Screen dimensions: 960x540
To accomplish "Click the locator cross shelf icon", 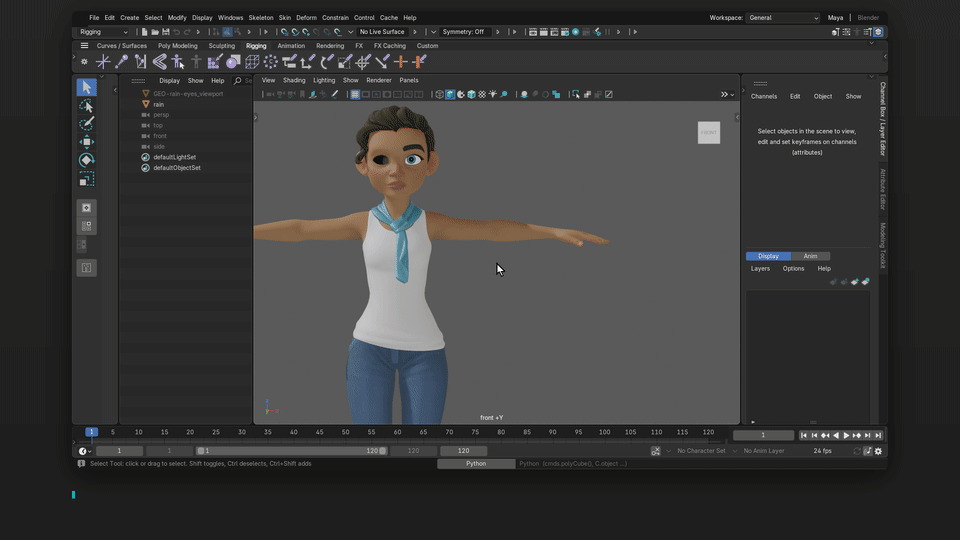I will coord(103,61).
